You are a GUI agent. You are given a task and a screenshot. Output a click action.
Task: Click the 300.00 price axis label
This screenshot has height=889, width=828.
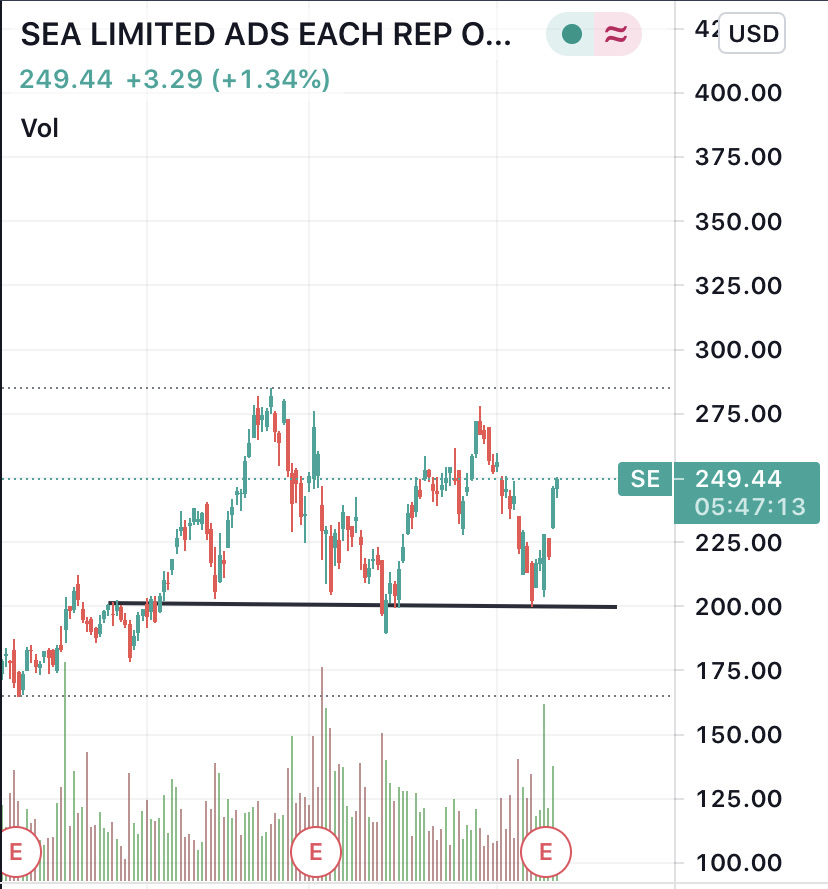coord(738,349)
